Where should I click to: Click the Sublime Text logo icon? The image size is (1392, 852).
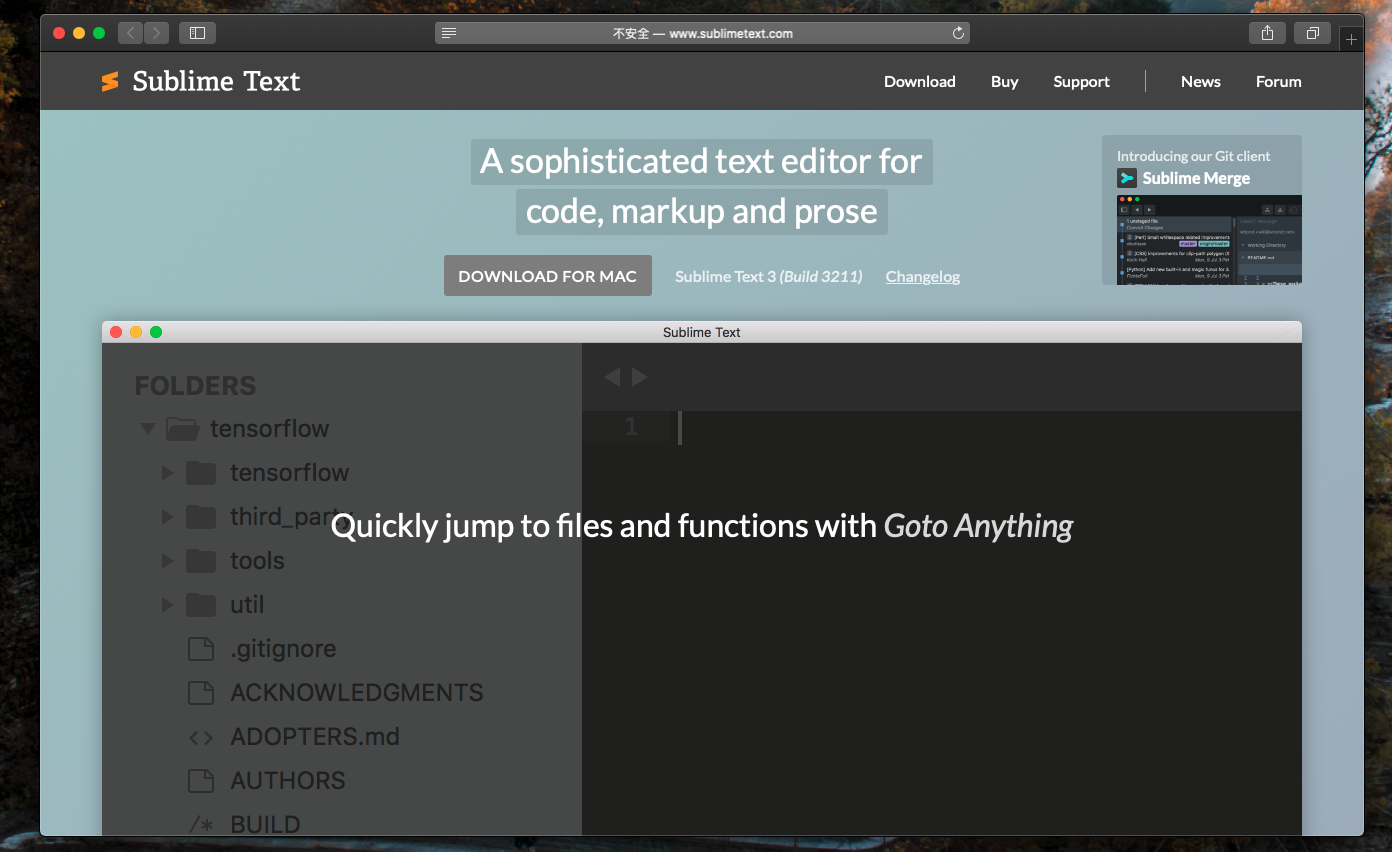pyautogui.click(x=110, y=82)
